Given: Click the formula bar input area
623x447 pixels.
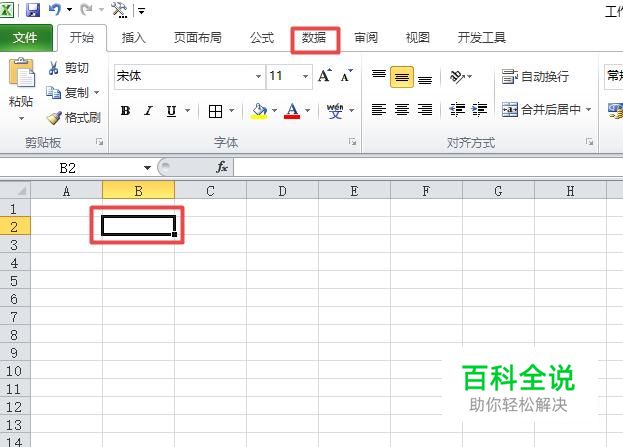Looking at the screenshot, I should coord(428,167).
